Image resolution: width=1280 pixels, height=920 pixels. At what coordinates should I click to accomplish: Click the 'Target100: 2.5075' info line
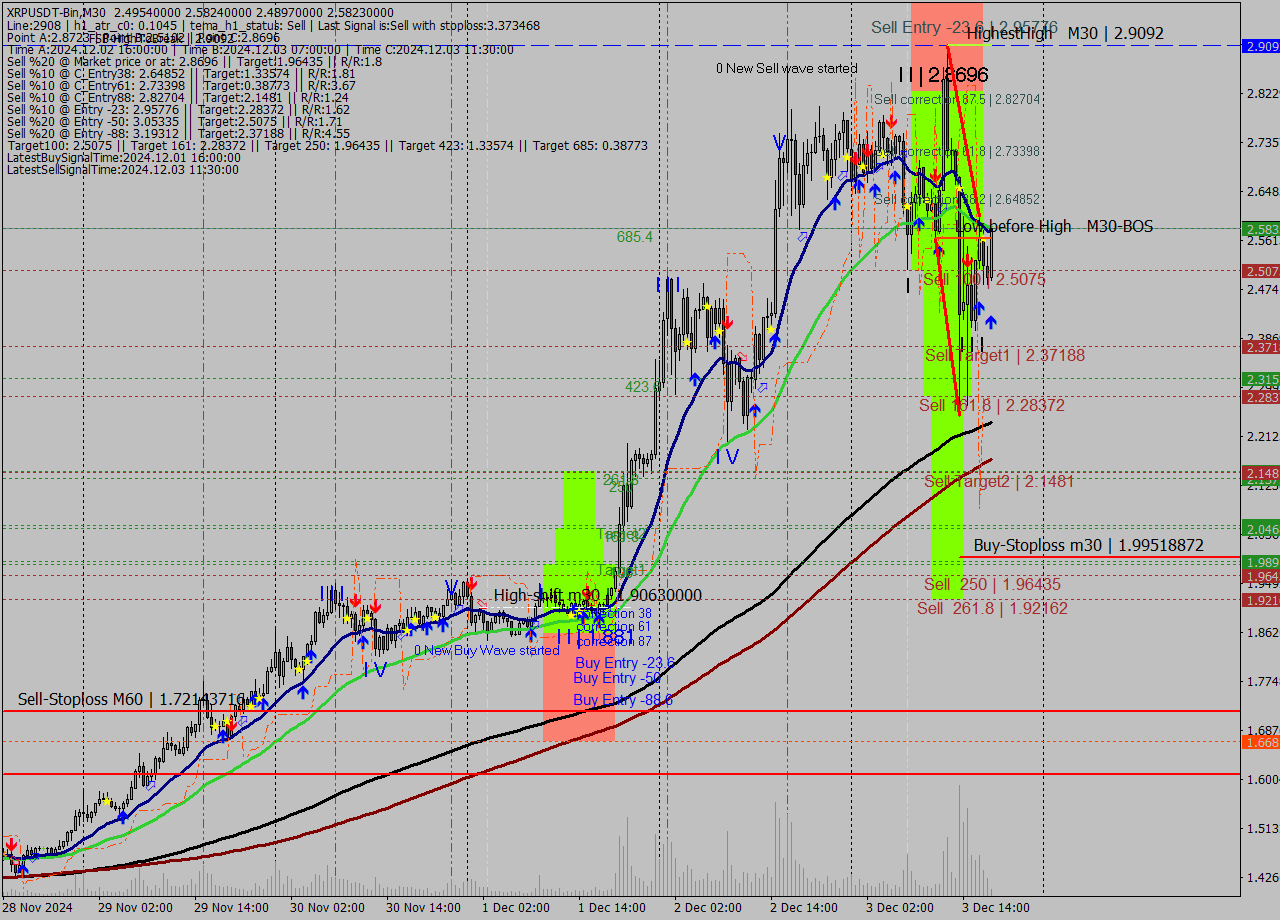pos(327,146)
